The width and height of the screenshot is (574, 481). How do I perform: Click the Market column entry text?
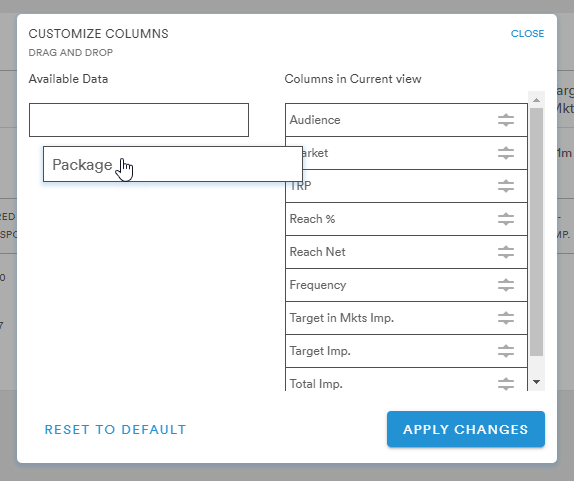click(x=316, y=153)
